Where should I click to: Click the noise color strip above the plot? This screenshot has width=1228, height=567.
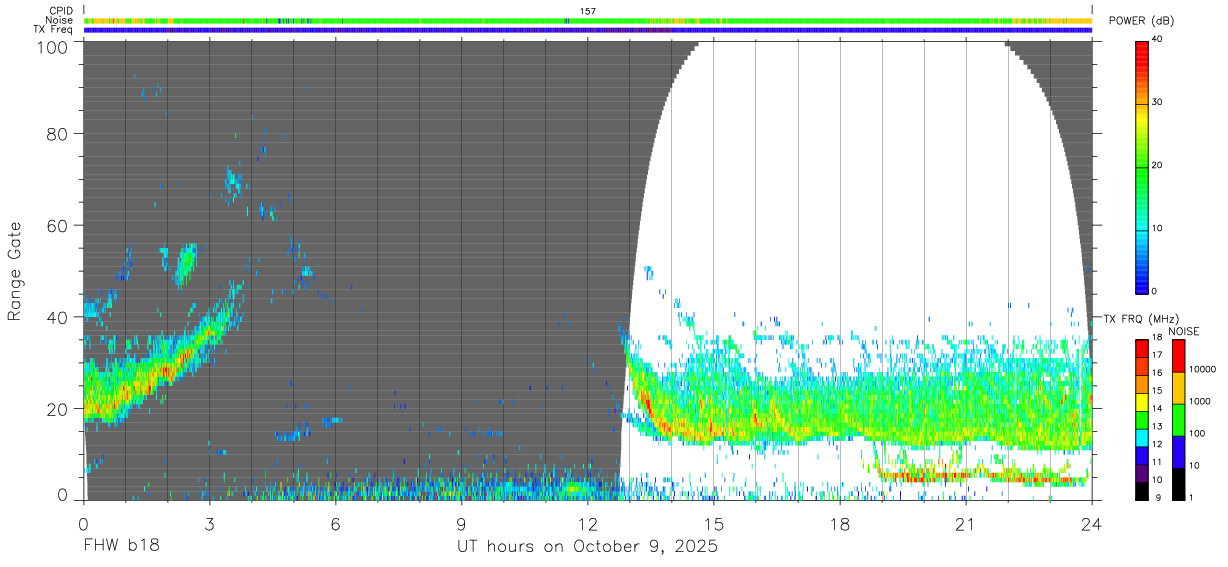(x=588, y=20)
